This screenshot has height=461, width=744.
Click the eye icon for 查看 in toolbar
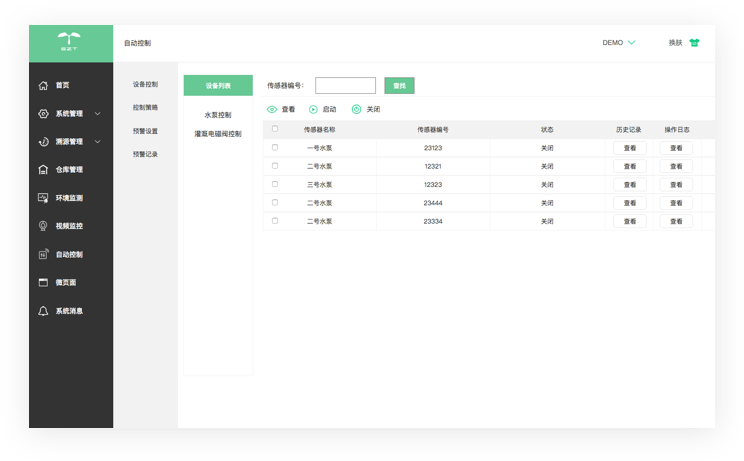pos(272,109)
